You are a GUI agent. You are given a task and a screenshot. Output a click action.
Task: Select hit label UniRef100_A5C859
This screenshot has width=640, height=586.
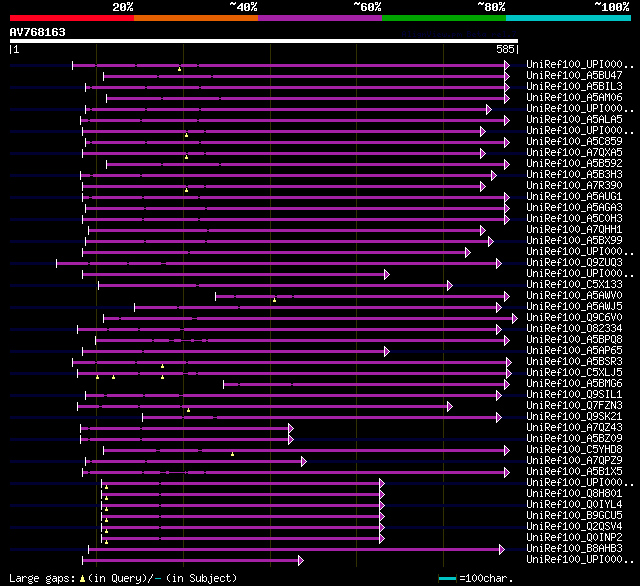coord(574,142)
